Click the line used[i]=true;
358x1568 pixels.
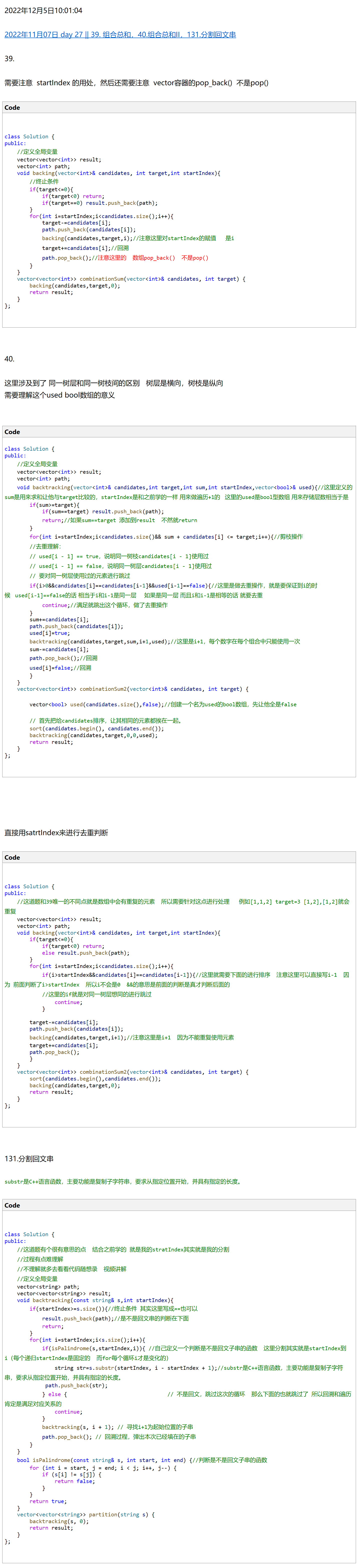(x=49, y=633)
